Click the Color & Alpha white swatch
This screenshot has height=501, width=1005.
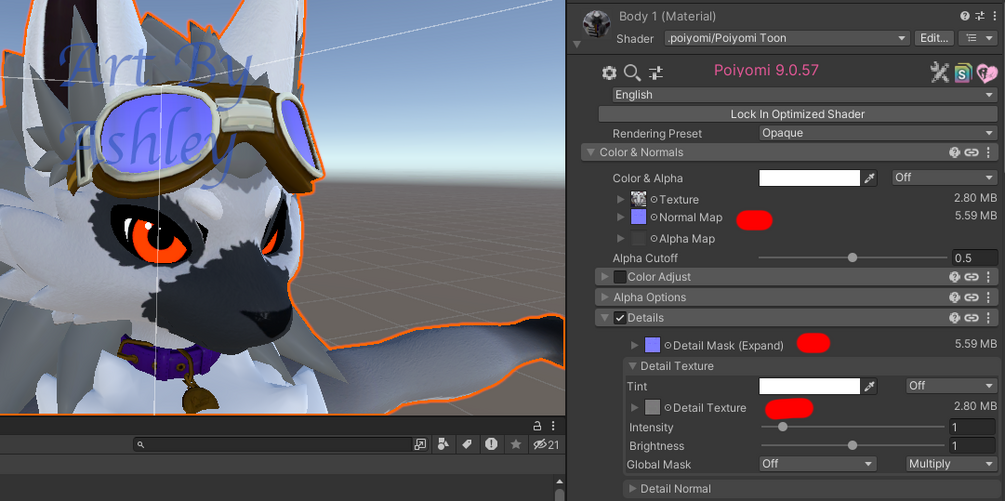point(810,177)
